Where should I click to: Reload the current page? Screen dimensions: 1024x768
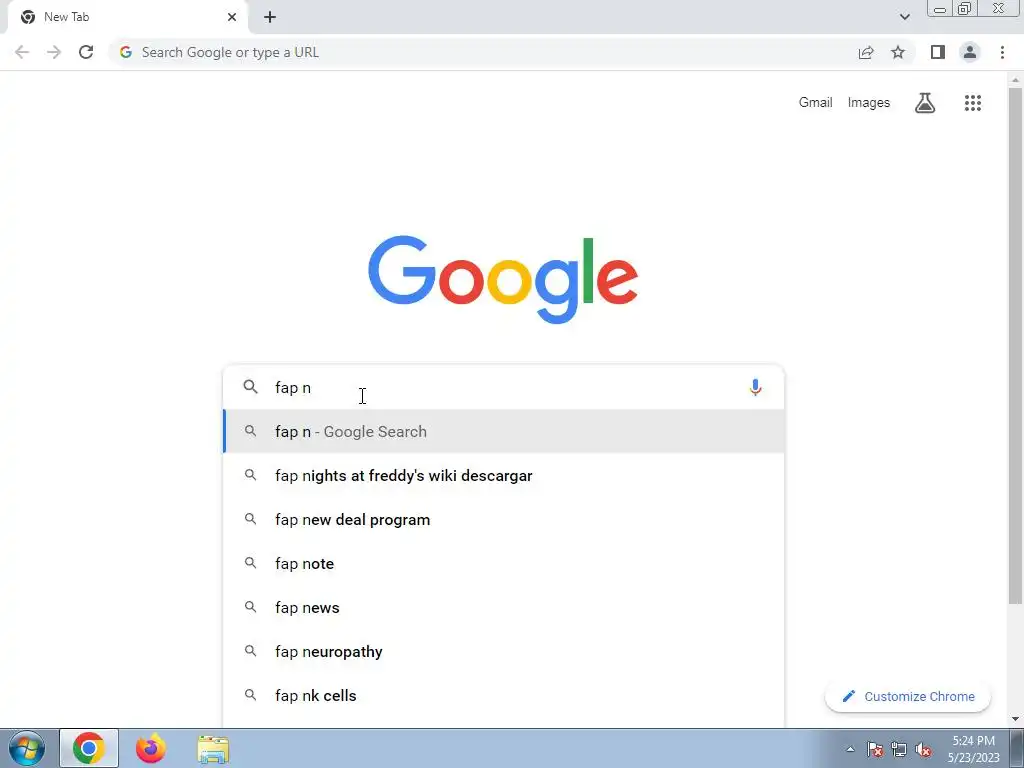[x=86, y=52]
